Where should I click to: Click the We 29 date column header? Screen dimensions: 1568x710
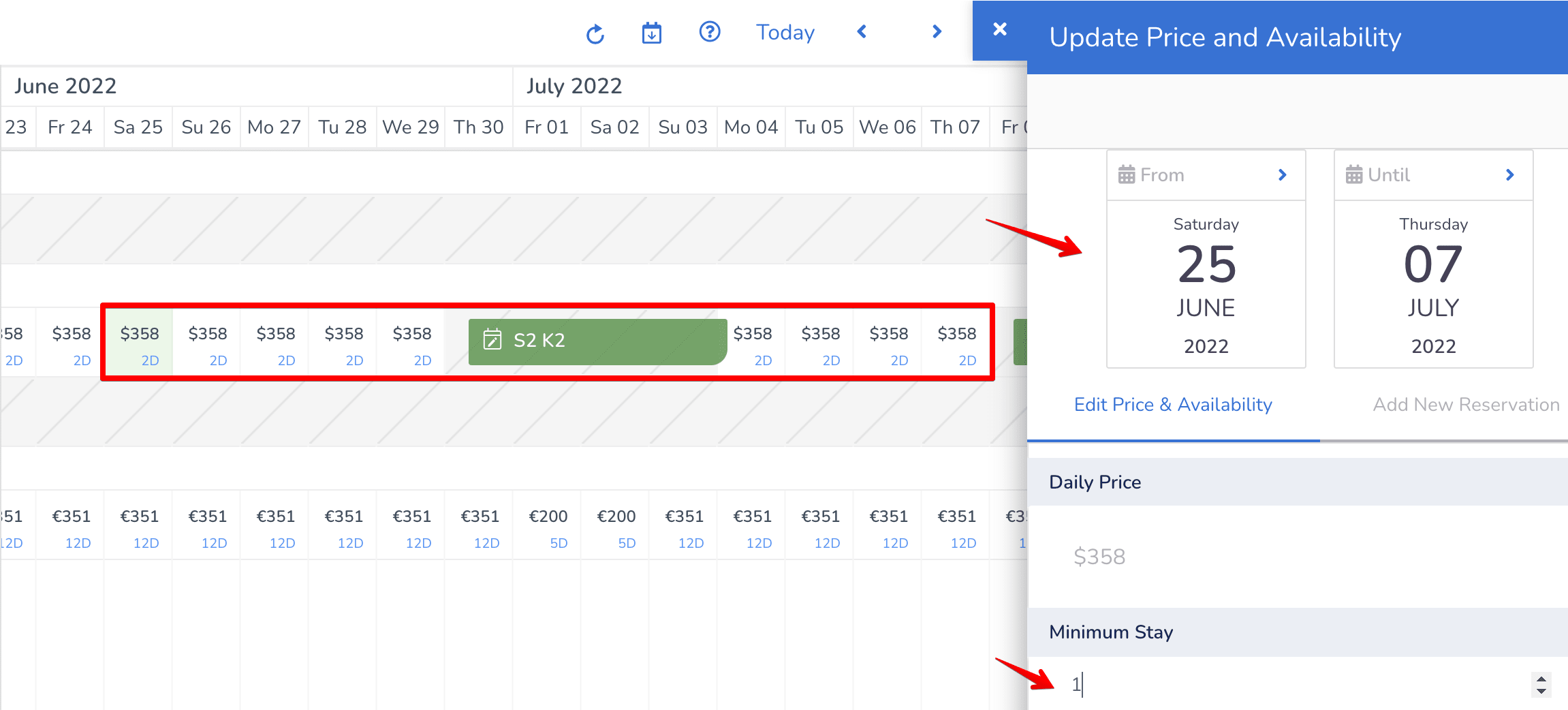tap(411, 127)
